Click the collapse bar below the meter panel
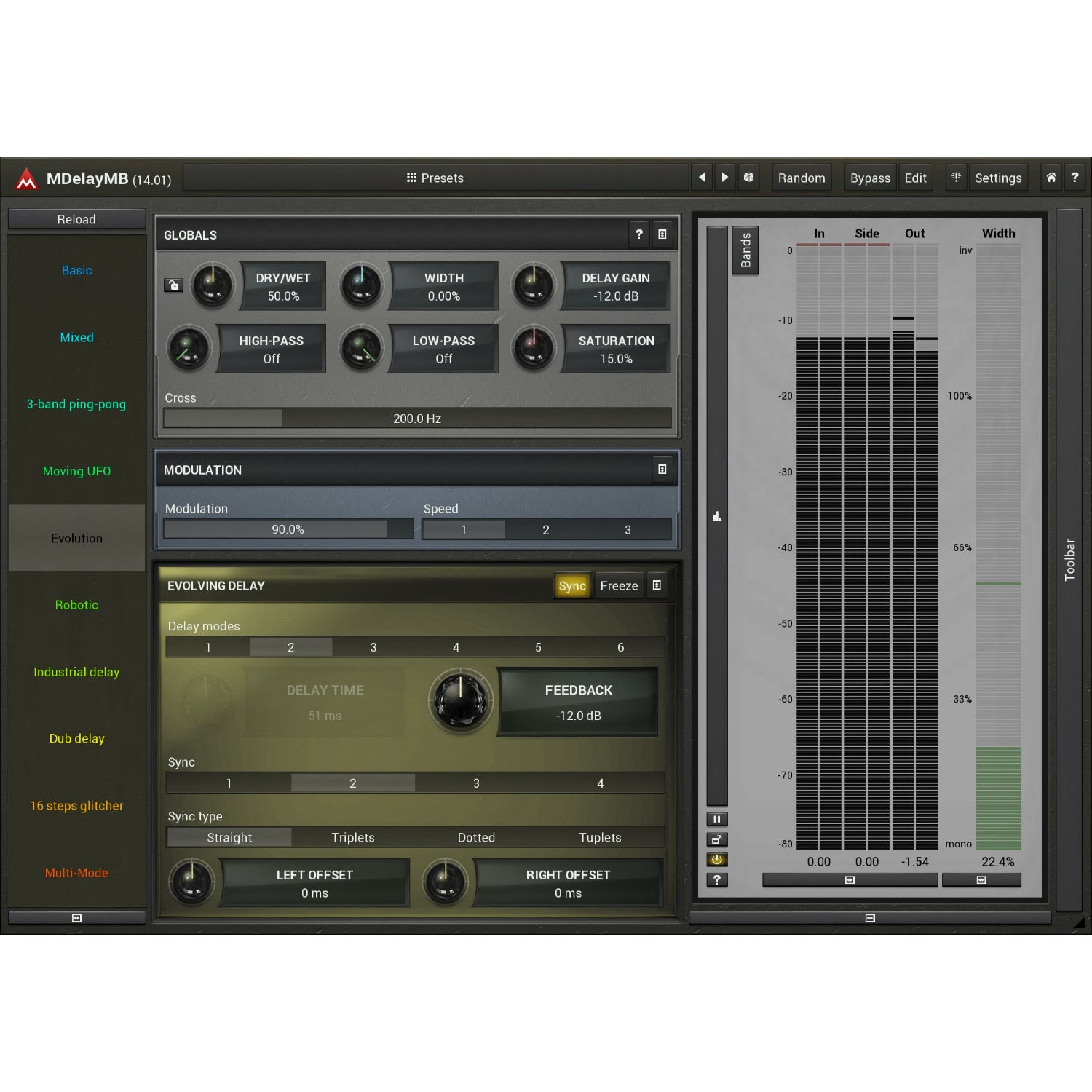Screen dimensions: 1092x1092 [870, 918]
